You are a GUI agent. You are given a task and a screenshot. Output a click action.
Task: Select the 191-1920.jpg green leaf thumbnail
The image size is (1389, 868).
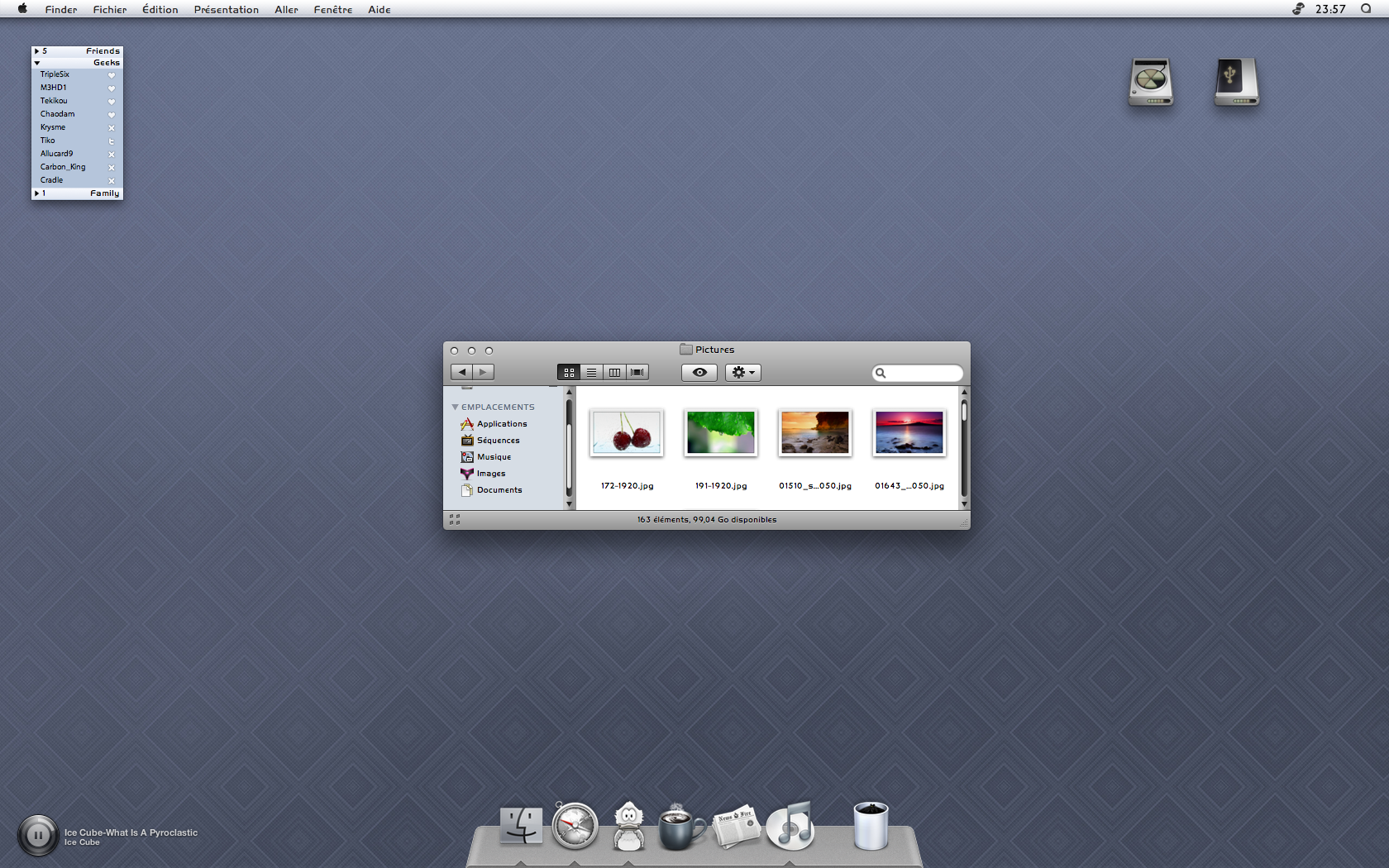pyautogui.click(x=721, y=432)
